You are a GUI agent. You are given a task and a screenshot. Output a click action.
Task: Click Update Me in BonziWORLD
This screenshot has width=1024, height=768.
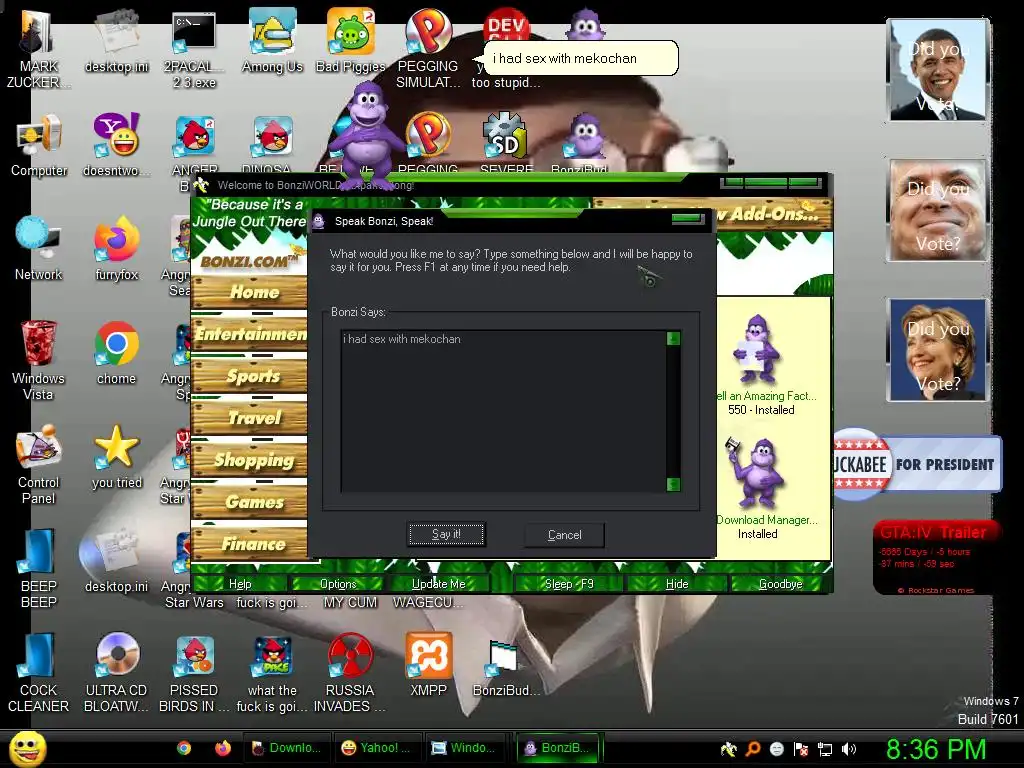[x=438, y=584]
